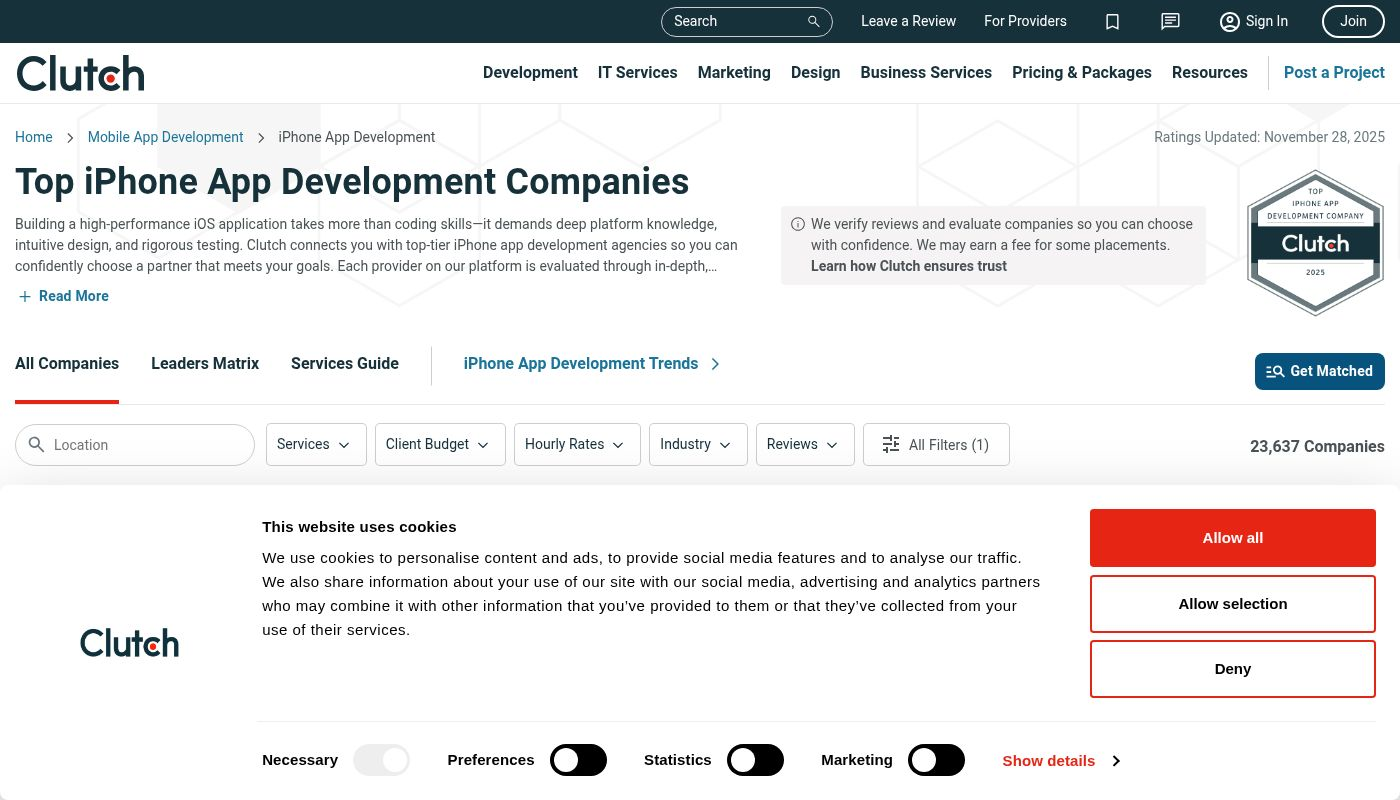Turn on the Statistics cookie toggle

(x=755, y=760)
